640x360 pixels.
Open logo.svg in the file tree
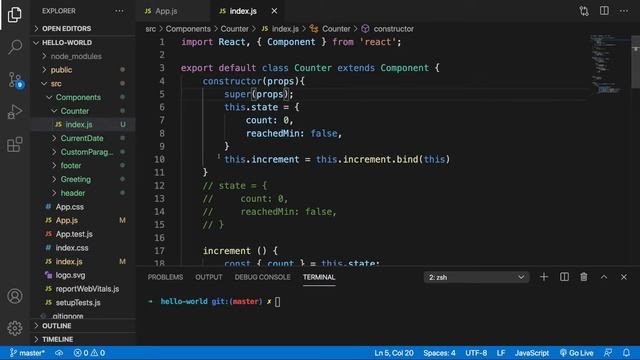[x=83, y=276]
